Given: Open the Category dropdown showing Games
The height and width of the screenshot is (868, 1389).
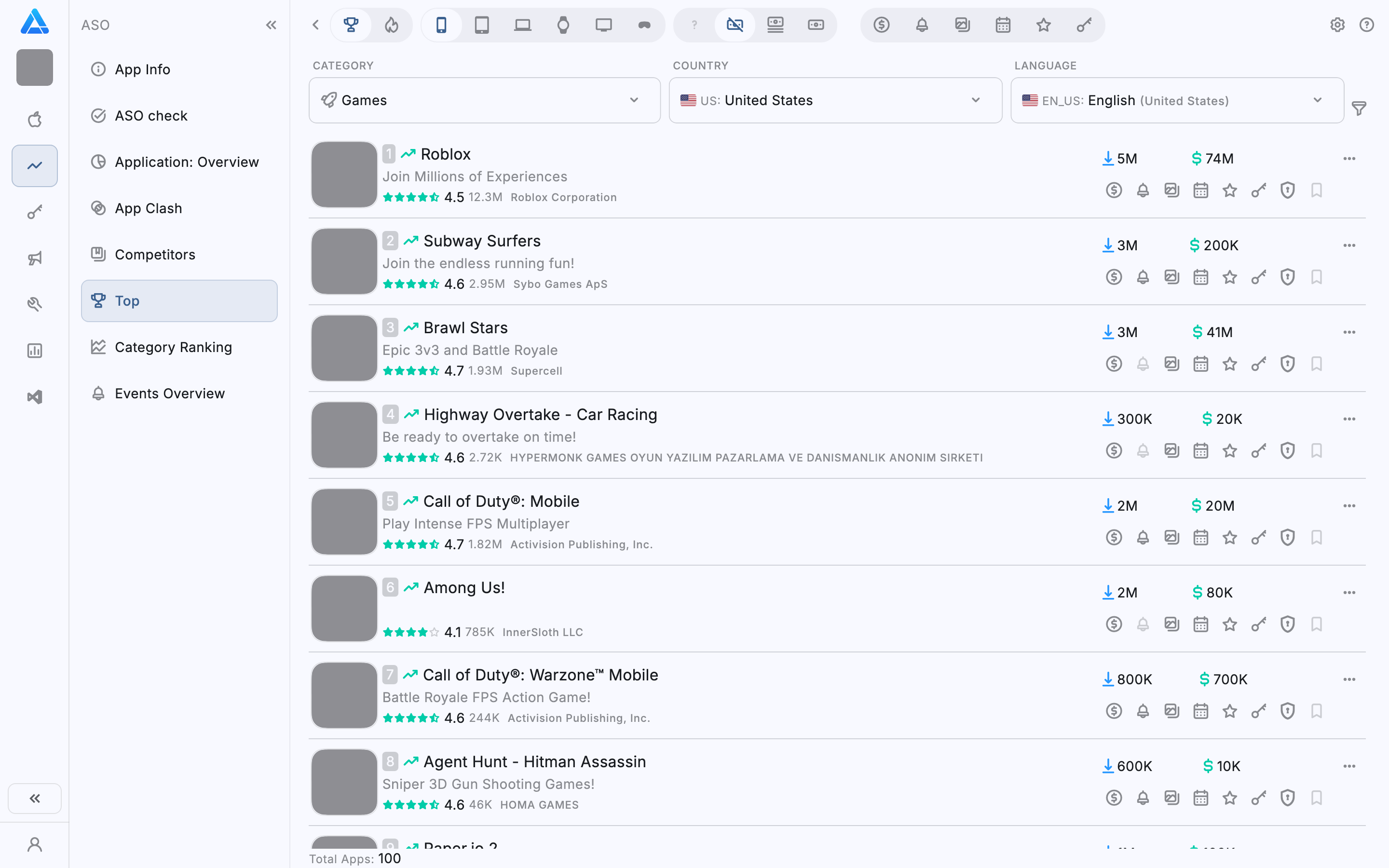Looking at the screenshot, I should click(x=484, y=100).
